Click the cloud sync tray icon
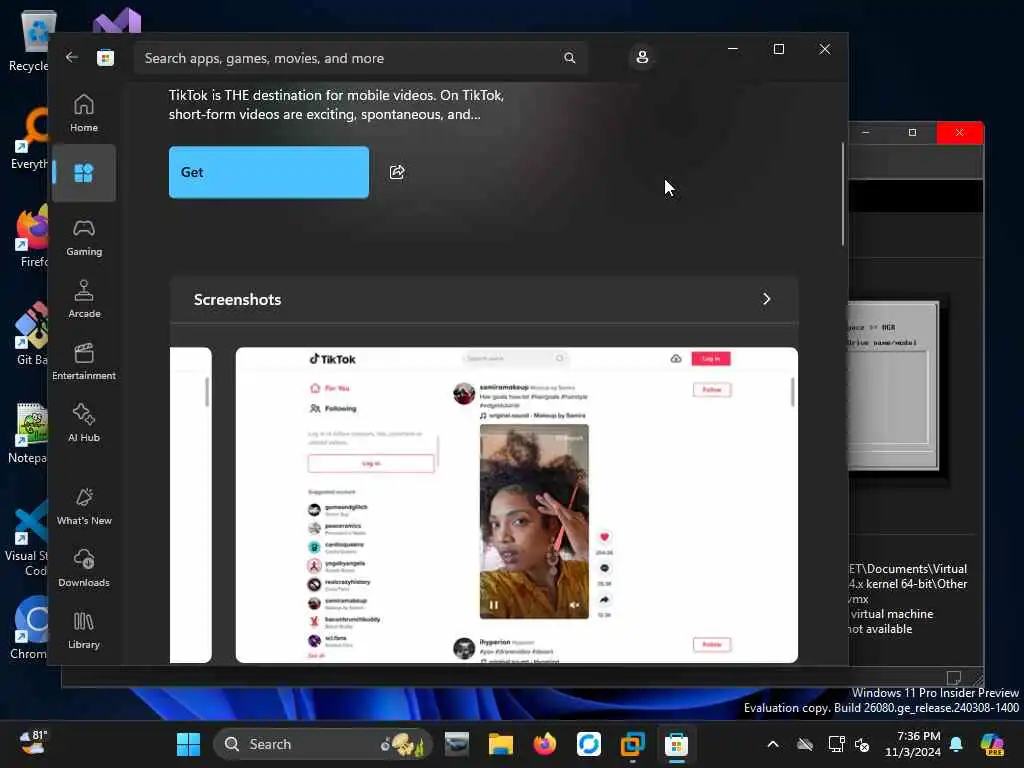This screenshot has height=768, width=1024. tap(805, 744)
